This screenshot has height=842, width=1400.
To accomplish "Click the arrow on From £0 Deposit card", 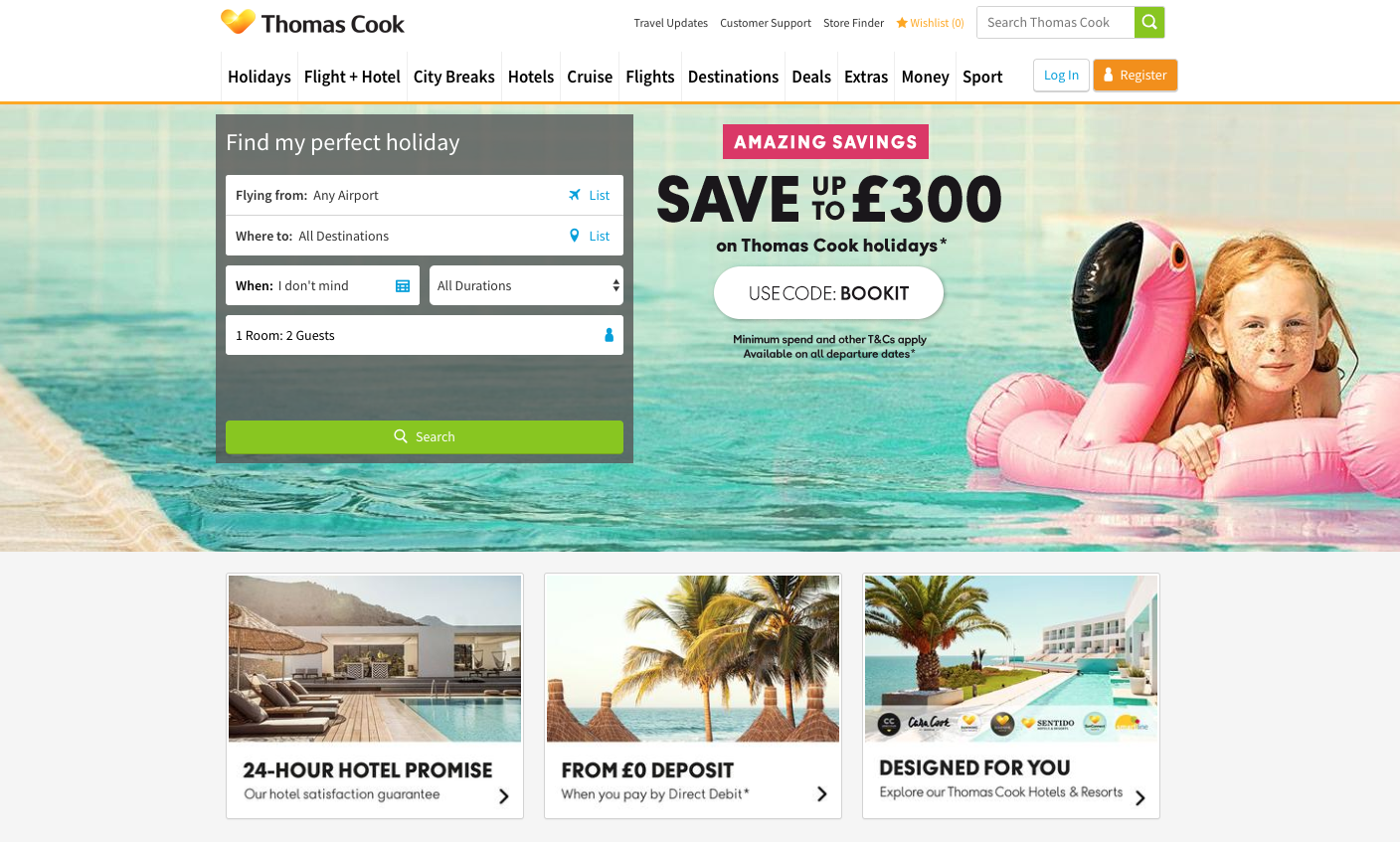I will point(821,793).
